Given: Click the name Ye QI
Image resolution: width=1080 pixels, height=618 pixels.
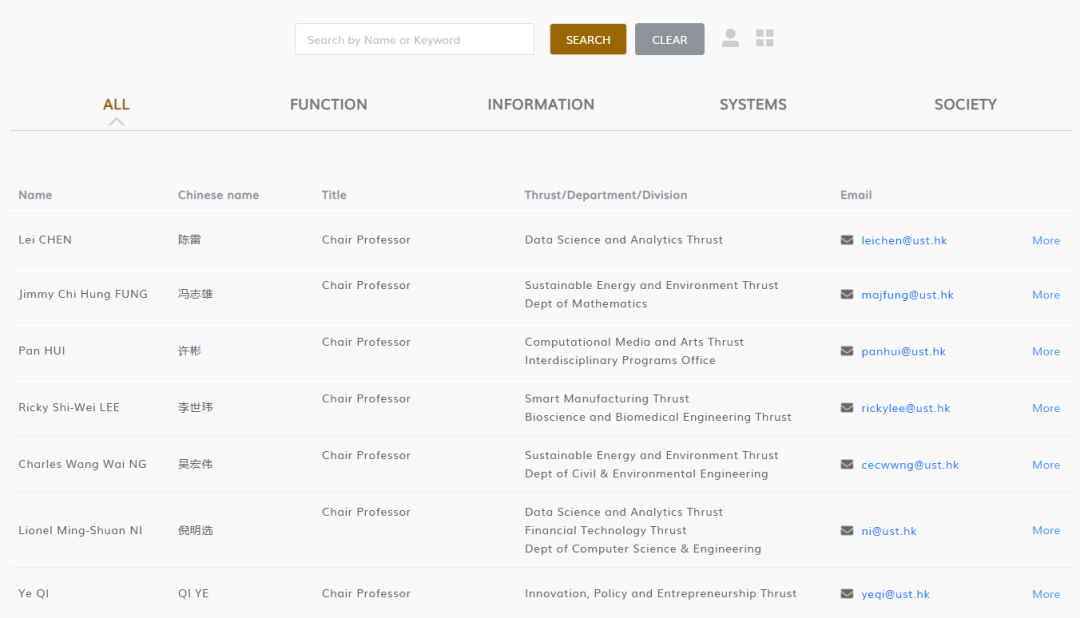Looking at the screenshot, I should (33, 593).
